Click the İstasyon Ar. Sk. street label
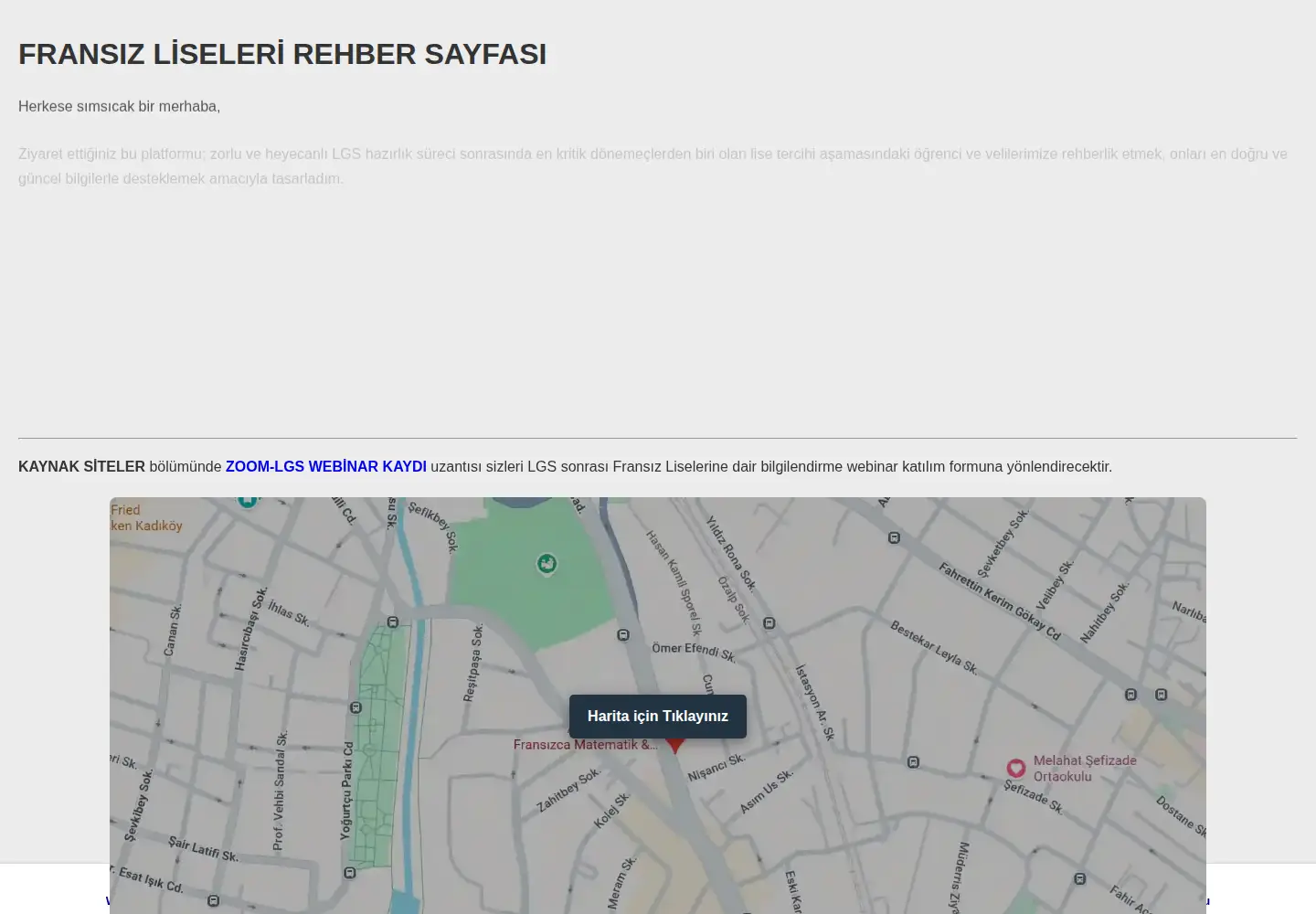Image resolution: width=1316 pixels, height=914 pixels. 814,702
